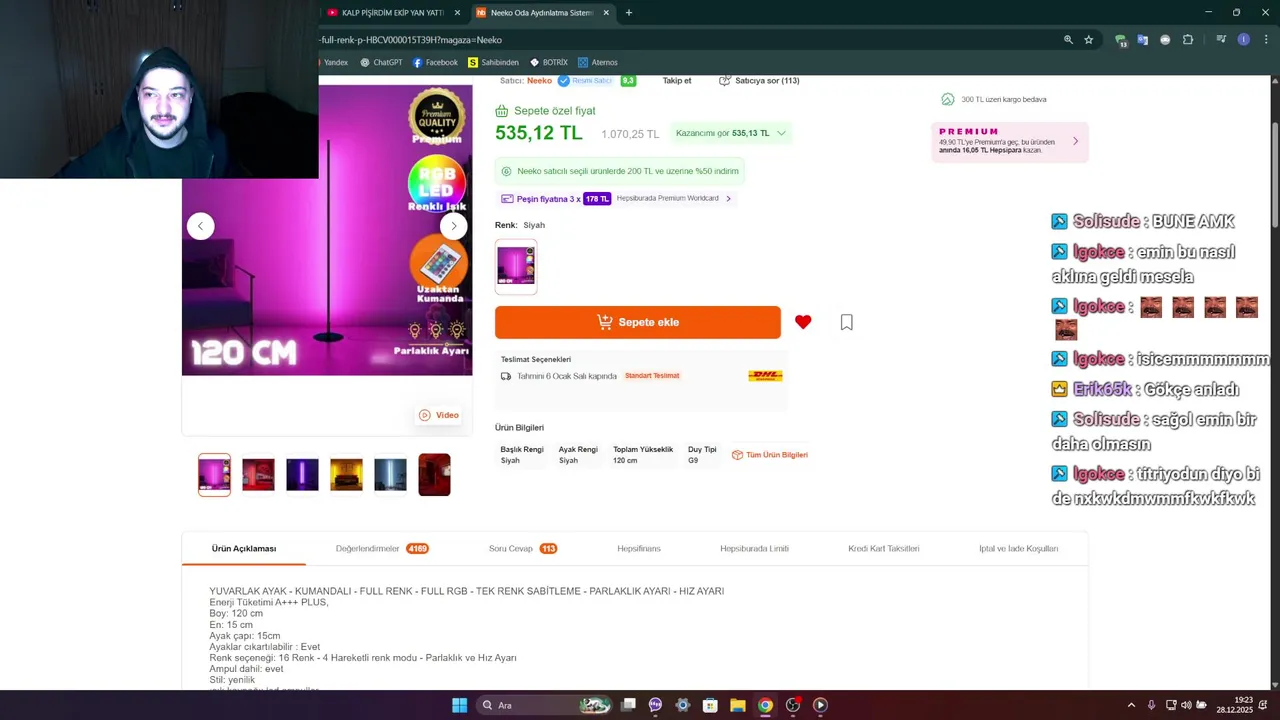The height and width of the screenshot is (720, 1280).
Task: Open the Hepsiburada Limiti tab
Action: click(x=754, y=549)
